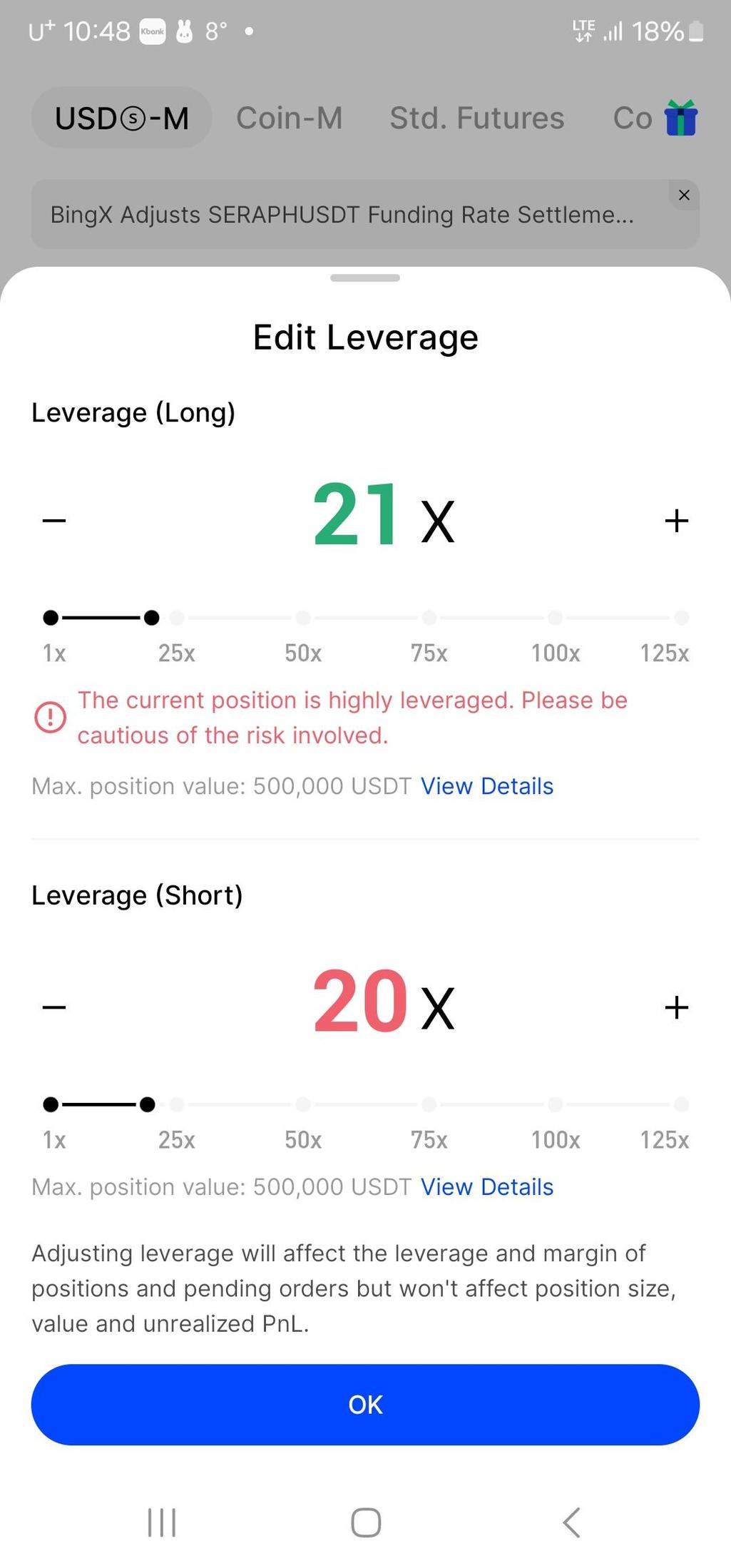
Task: Dismiss the SERAPHUSDT announcement banner
Action: pos(684,195)
